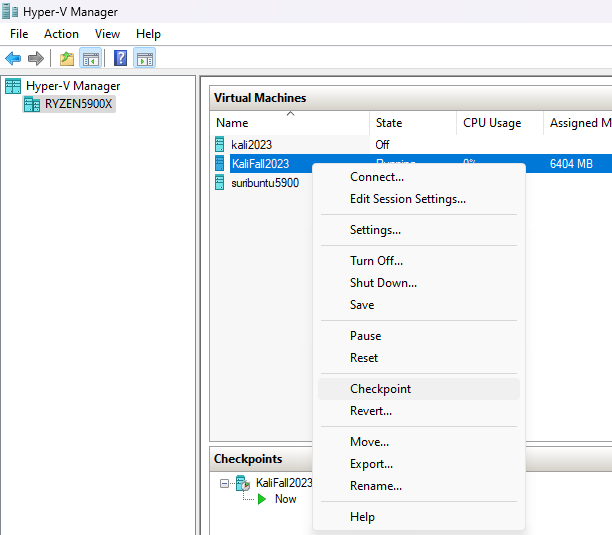Click the green Now play arrow icon
This screenshot has width=612, height=535.
[x=262, y=499]
